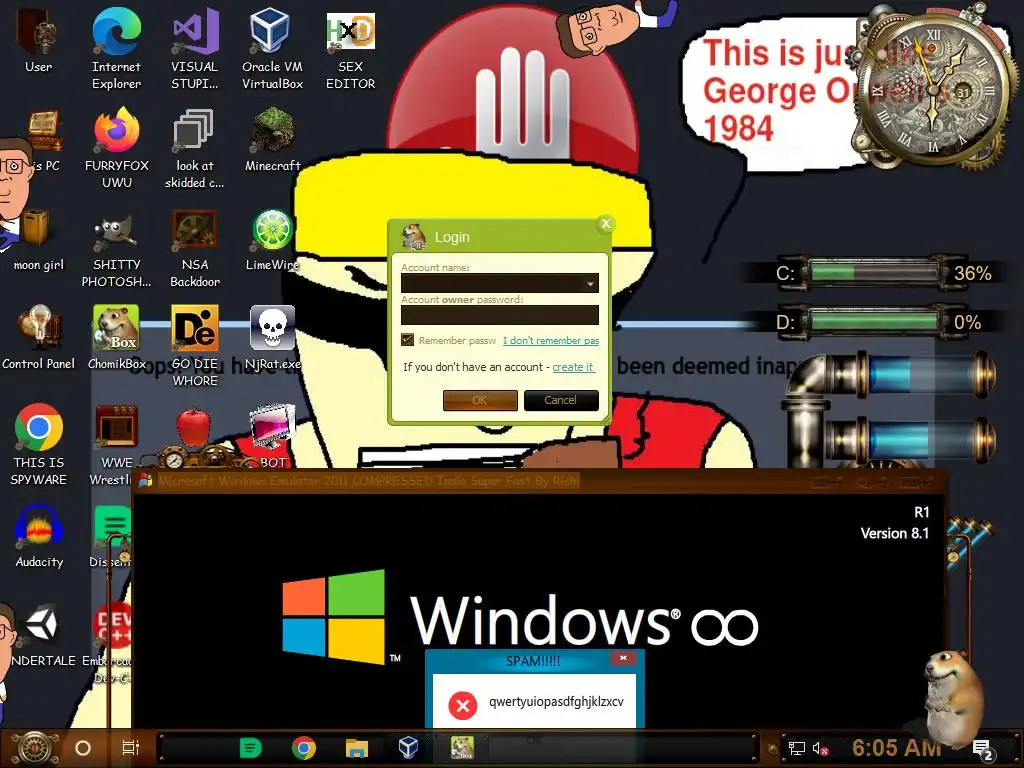
Task: Click the muted volume tray icon
Action: coord(820,749)
